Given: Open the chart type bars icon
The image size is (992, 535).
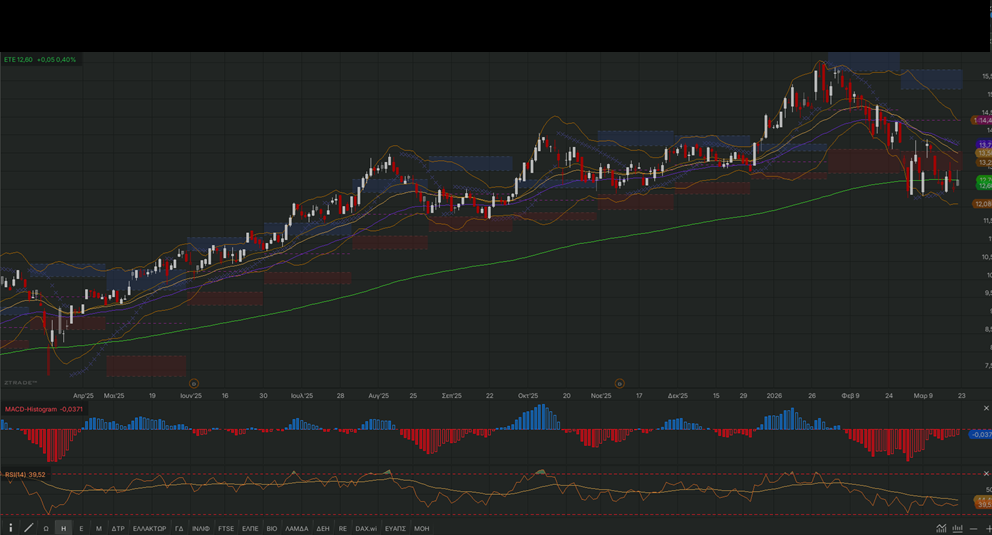Looking at the screenshot, I should point(958,528).
